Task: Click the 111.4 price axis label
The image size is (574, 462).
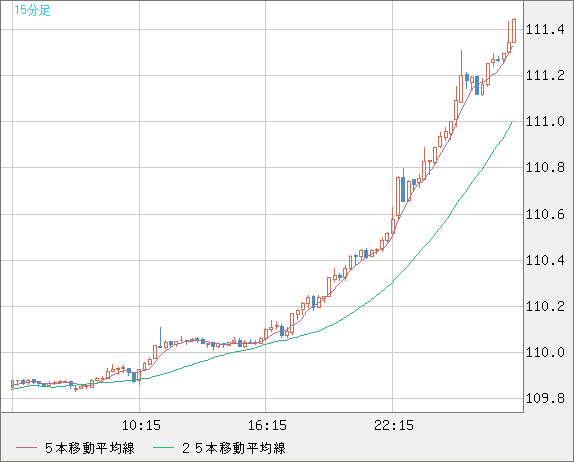Action: click(545, 29)
